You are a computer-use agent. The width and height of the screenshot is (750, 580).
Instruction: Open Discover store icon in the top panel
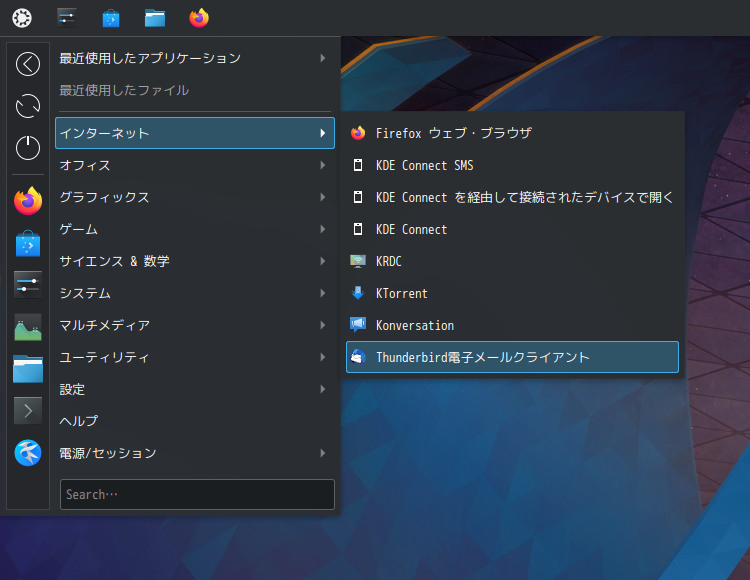111,18
